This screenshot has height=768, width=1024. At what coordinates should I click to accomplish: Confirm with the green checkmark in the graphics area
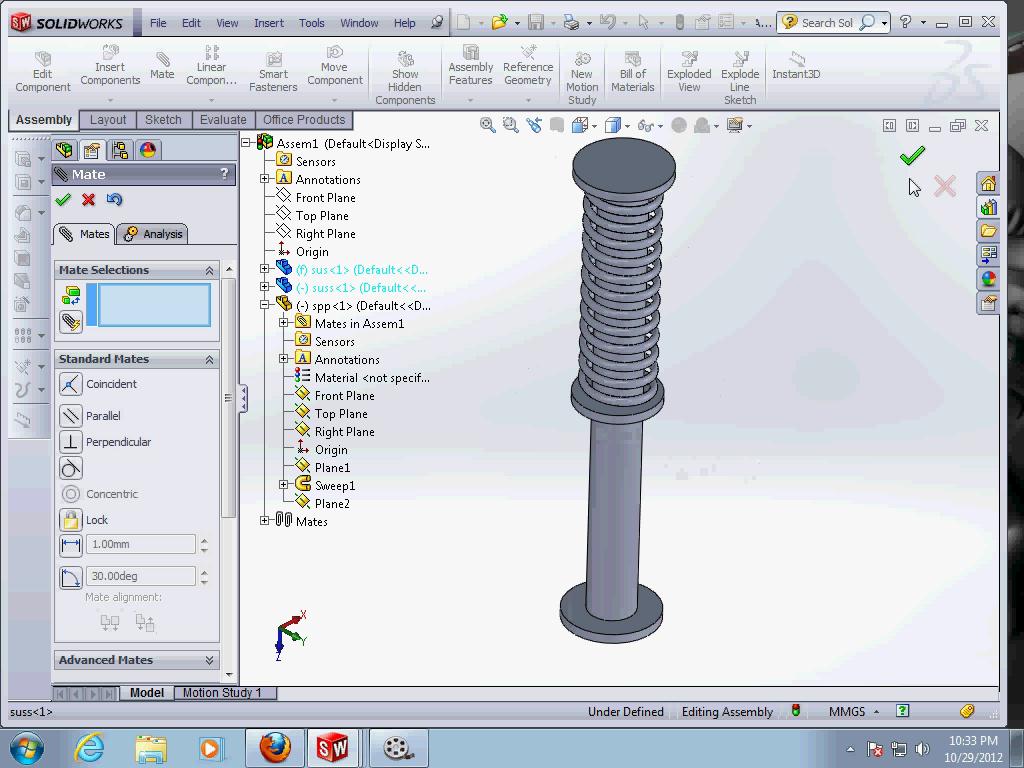[x=912, y=155]
